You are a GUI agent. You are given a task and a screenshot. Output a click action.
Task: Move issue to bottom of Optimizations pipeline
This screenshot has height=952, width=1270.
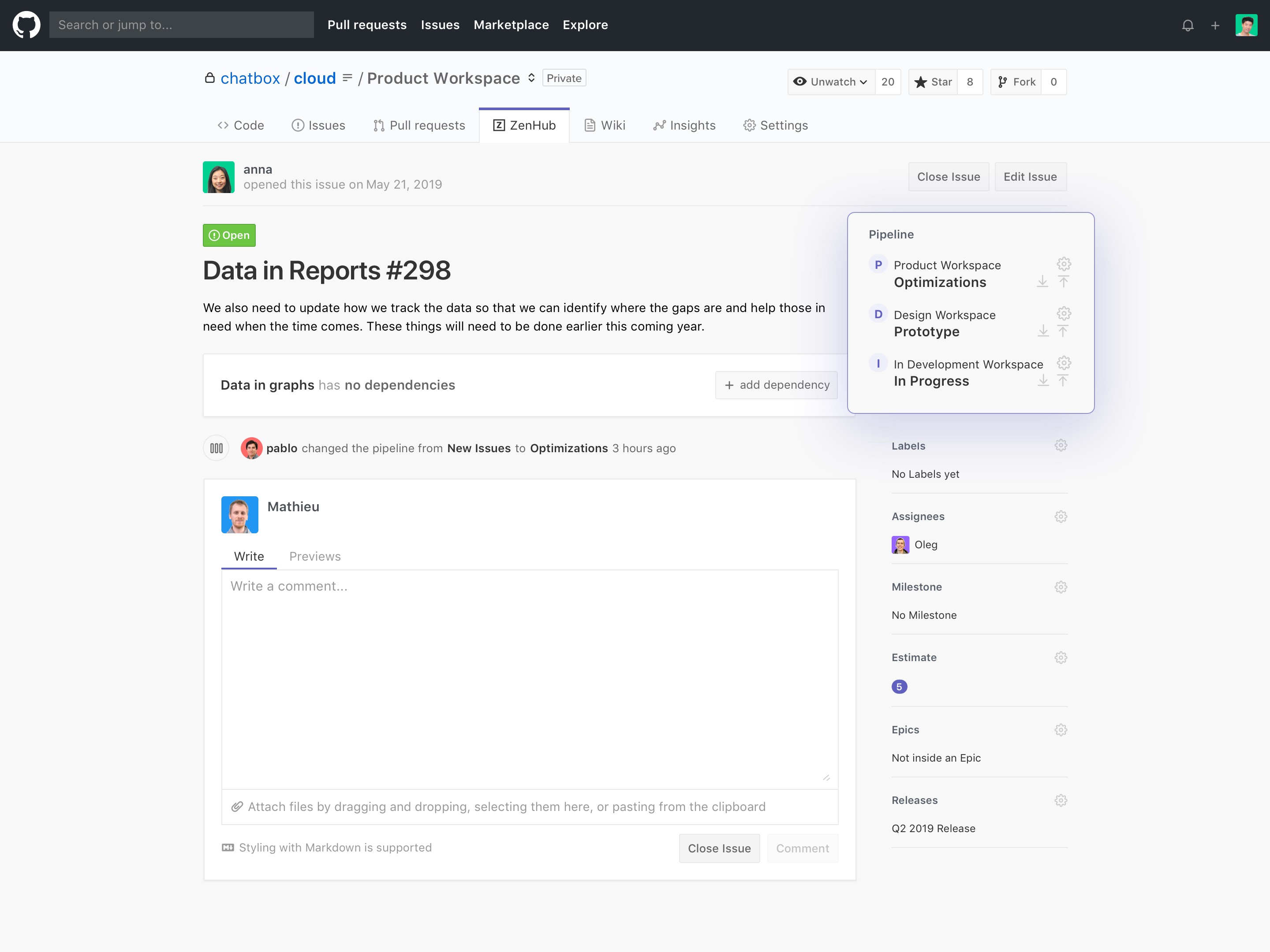(x=1042, y=282)
